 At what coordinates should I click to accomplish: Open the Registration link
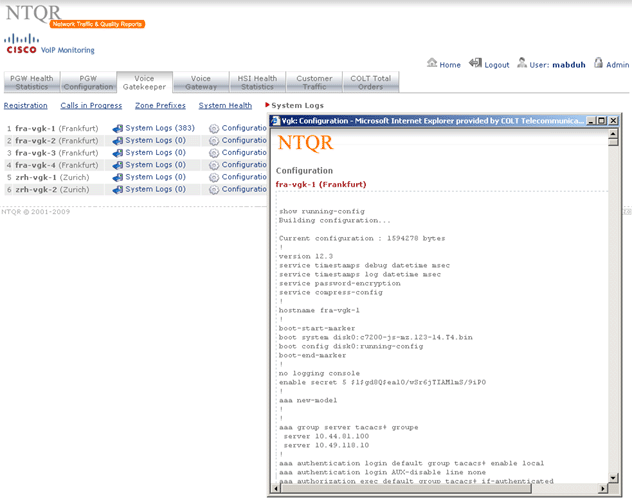coord(25,105)
